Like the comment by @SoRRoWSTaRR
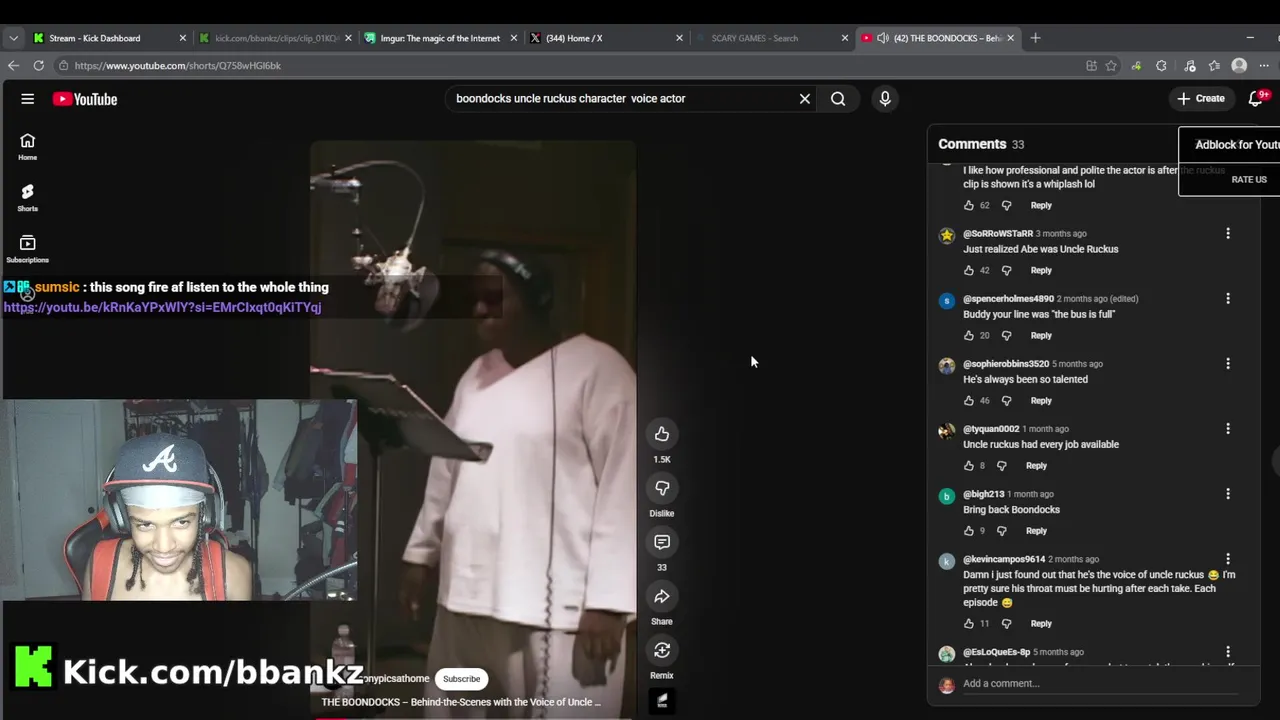The height and width of the screenshot is (720, 1280). click(968, 270)
